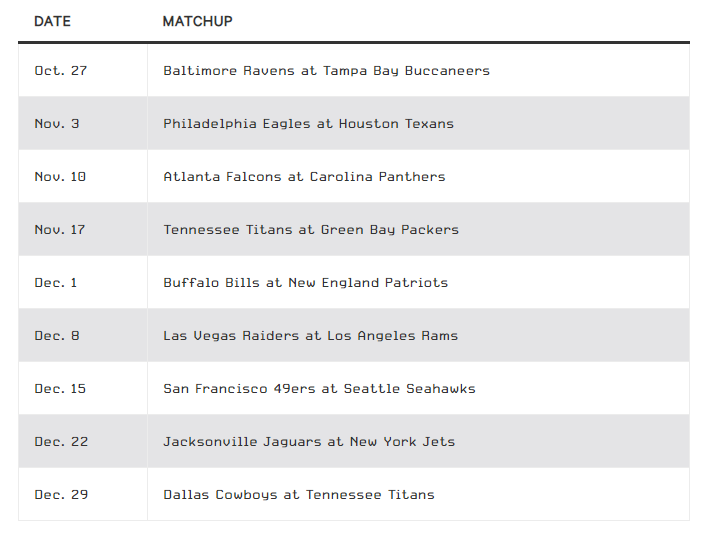Click Philadelphia Eagles at Houston Texans matchup
The height and width of the screenshot is (538, 701).
click(x=308, y=124)
